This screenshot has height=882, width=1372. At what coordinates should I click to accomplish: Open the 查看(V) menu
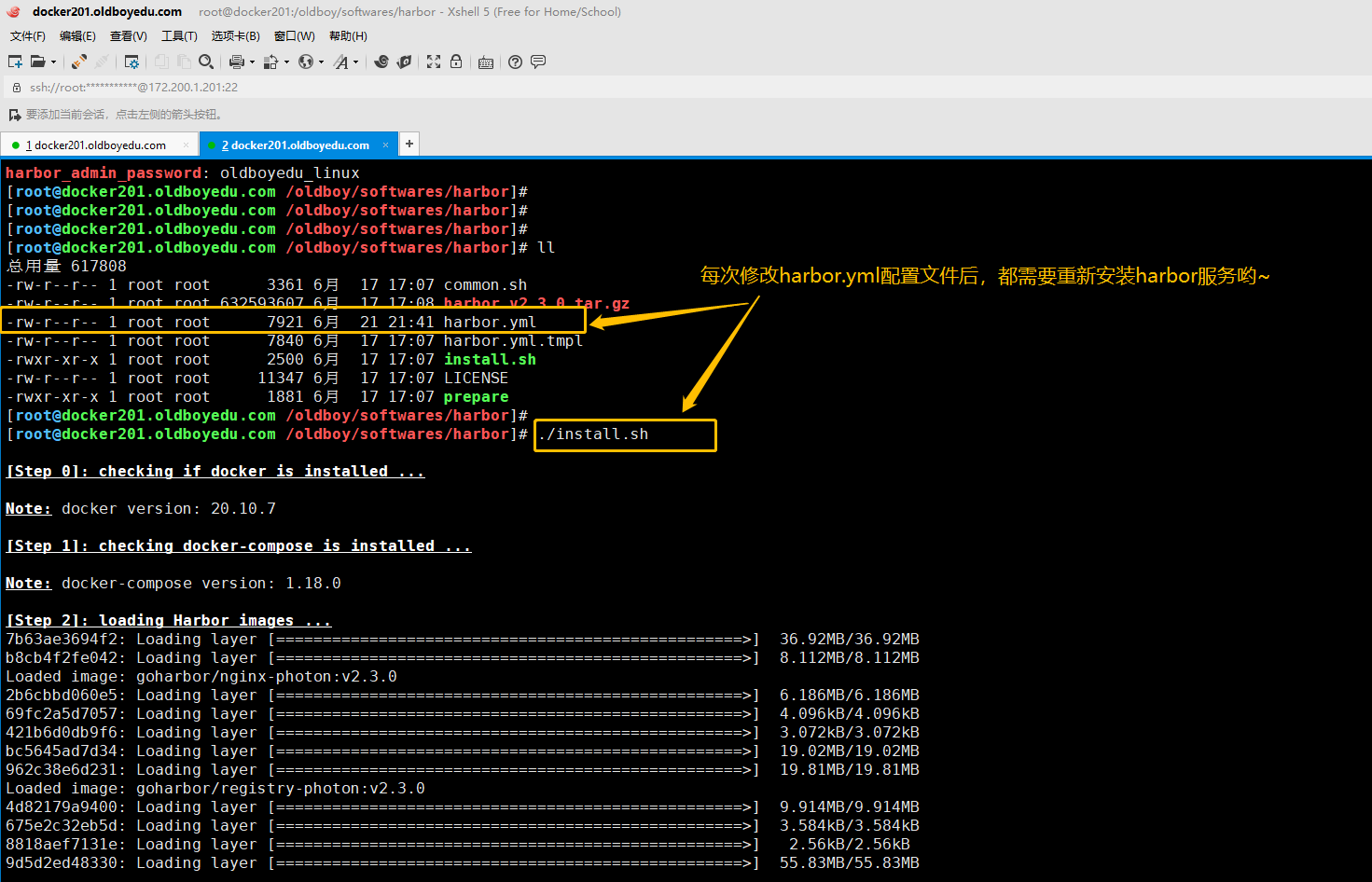tap(128, 36)
